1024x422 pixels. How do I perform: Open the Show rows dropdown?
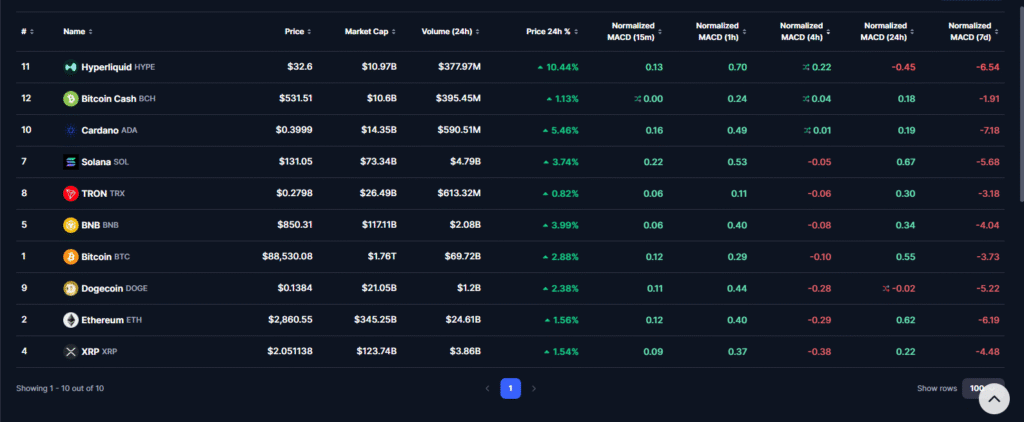982,388
